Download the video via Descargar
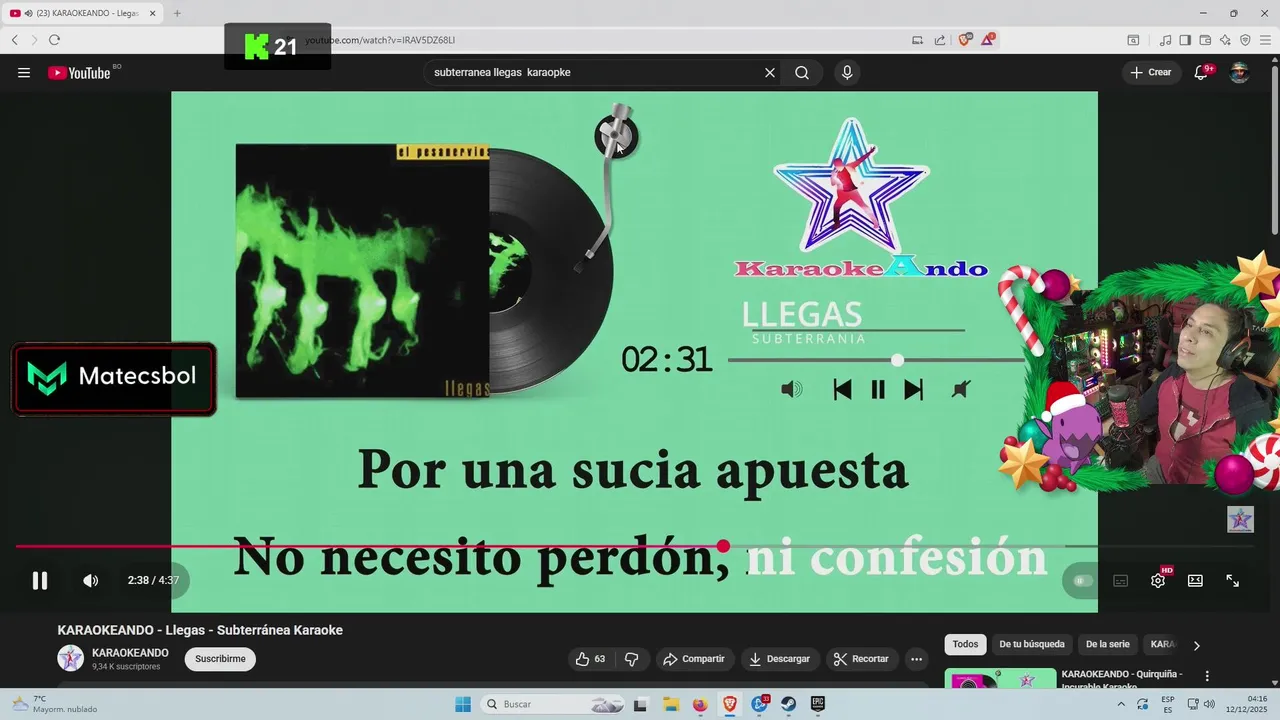The width and height of the screenshot is (1280, 720). (x=779, y=659)
